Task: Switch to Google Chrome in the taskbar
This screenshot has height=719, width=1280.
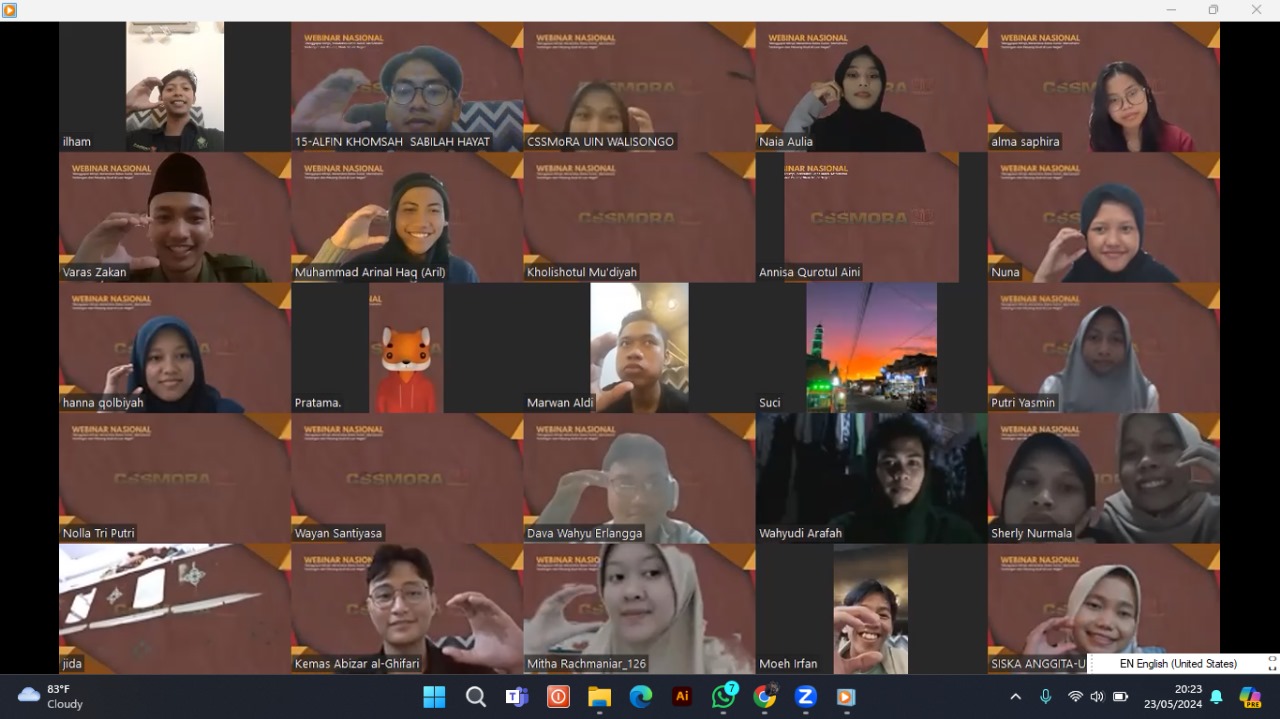Action: click(x=765, y=697)
